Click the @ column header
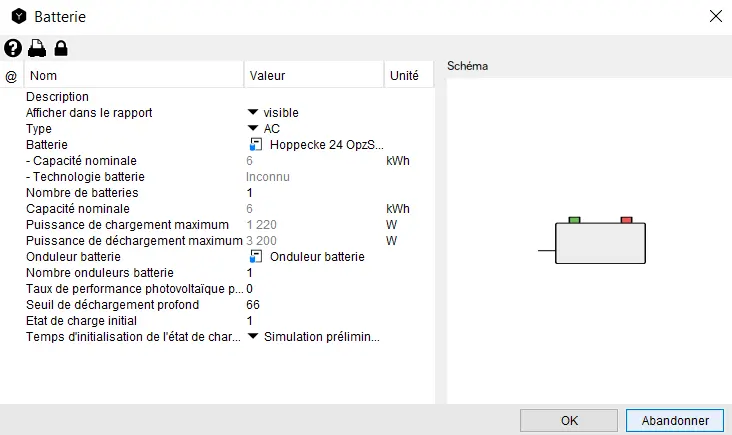Image resolution: width=732 pixels, height=435 pixels. [x=12, y=76]
